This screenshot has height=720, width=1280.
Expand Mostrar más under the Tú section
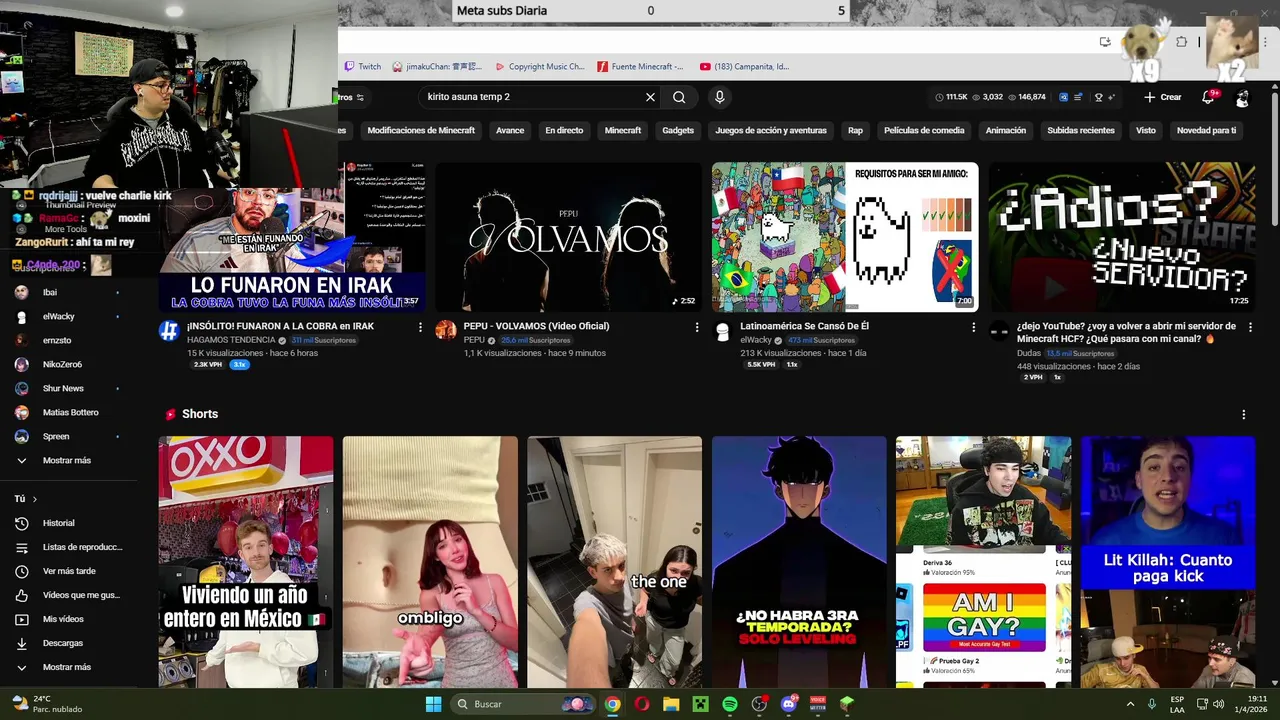[67, 667]
